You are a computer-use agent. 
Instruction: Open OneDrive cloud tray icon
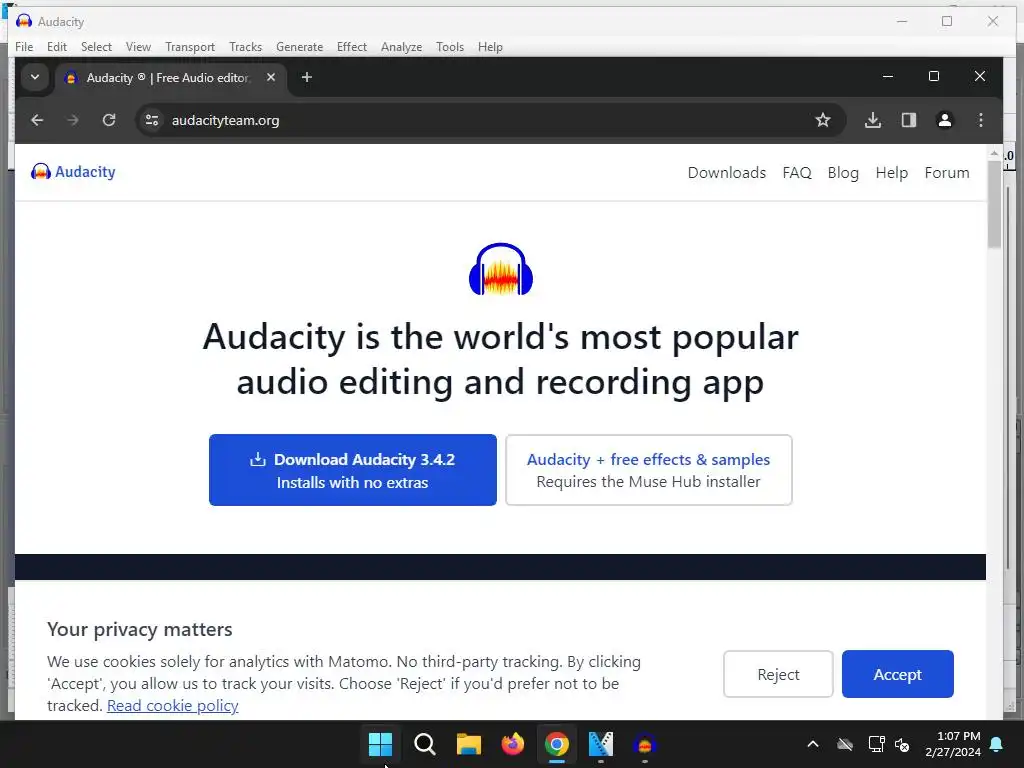(845, 744)
